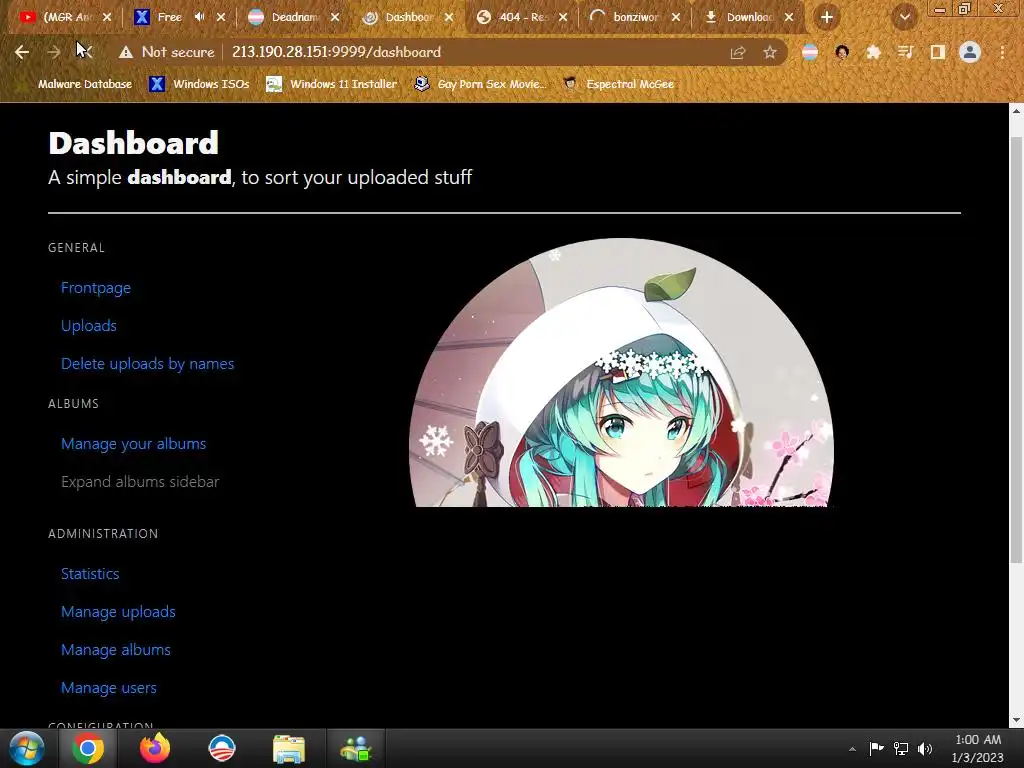Open the Espectral McGee bookmark
The image size is (1024, 768).
(618, 84)
